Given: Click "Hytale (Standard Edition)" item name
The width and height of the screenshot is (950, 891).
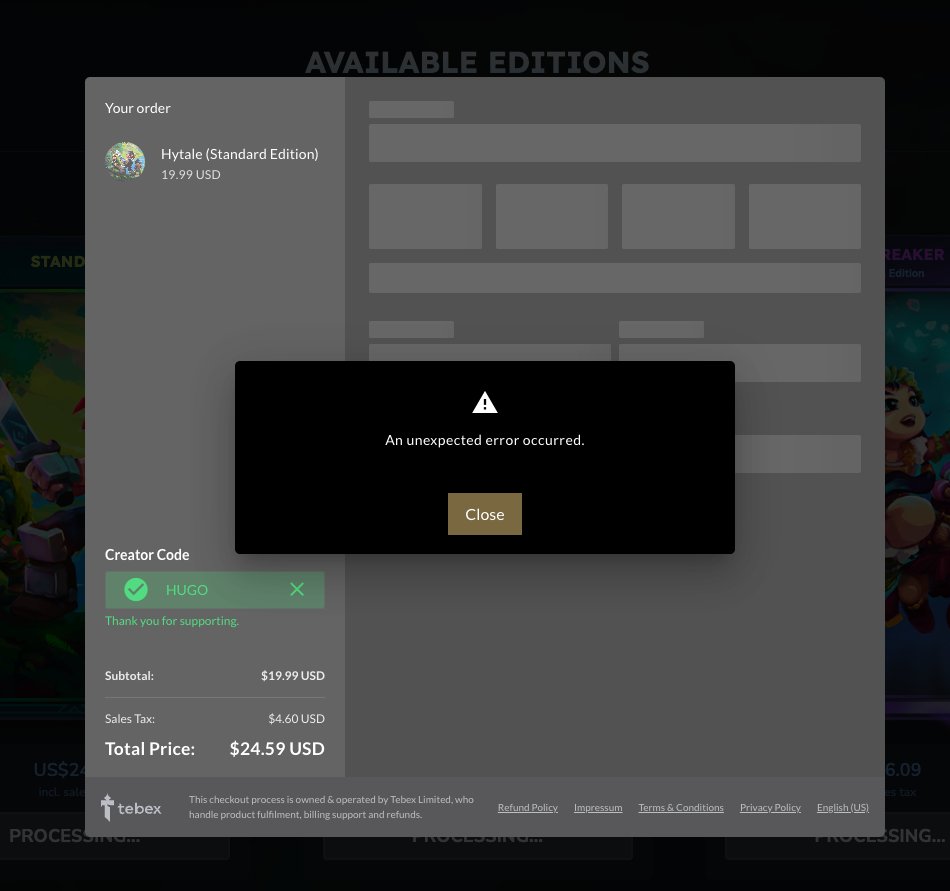Looking at the screenshot, I should click(239, 154).
